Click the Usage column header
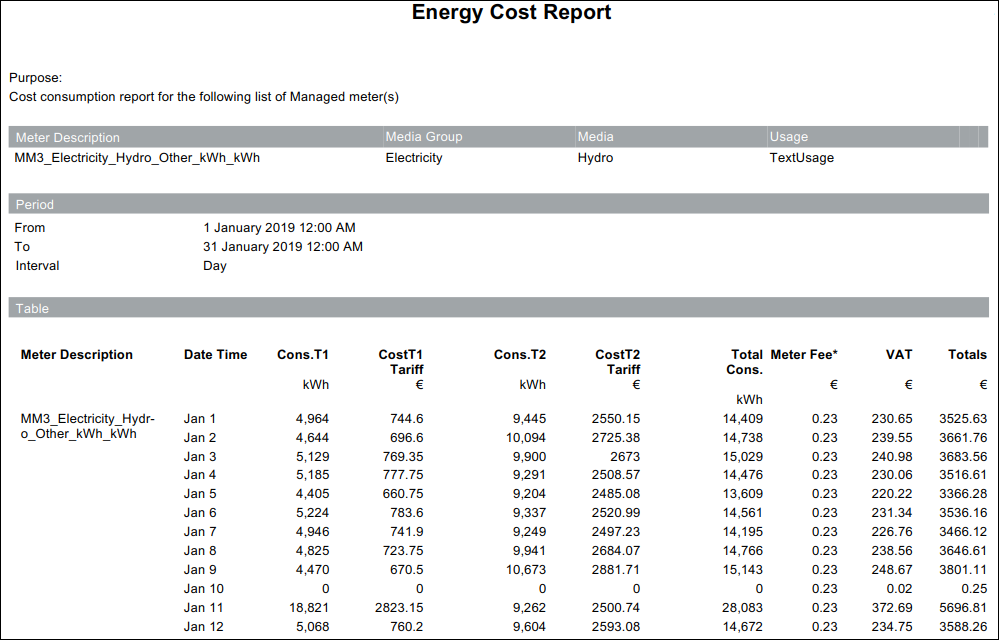This screenshot has width=999, height=640. click(788, 137)
